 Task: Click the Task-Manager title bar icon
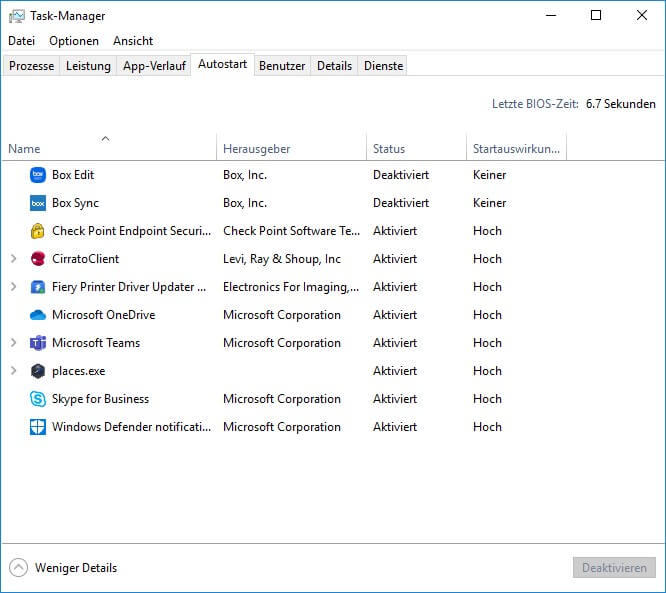point(17,16)
